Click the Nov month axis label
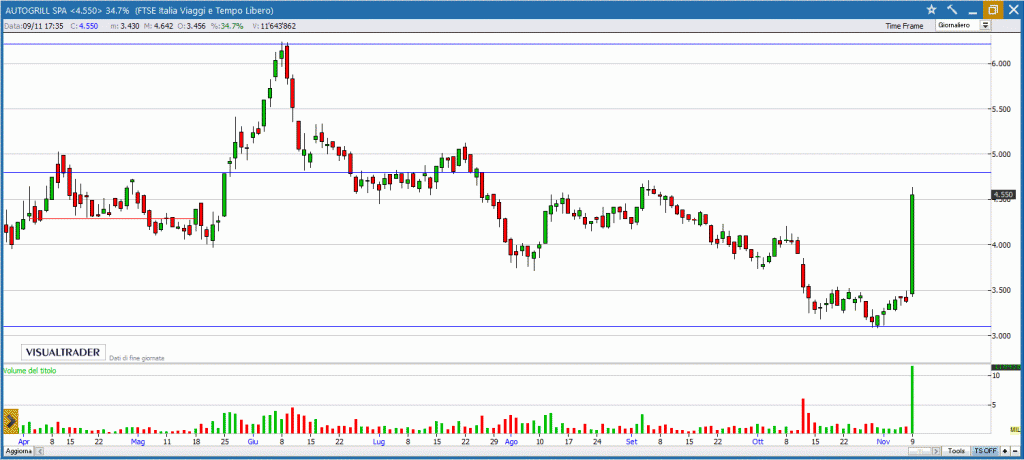 click(884, 441)
